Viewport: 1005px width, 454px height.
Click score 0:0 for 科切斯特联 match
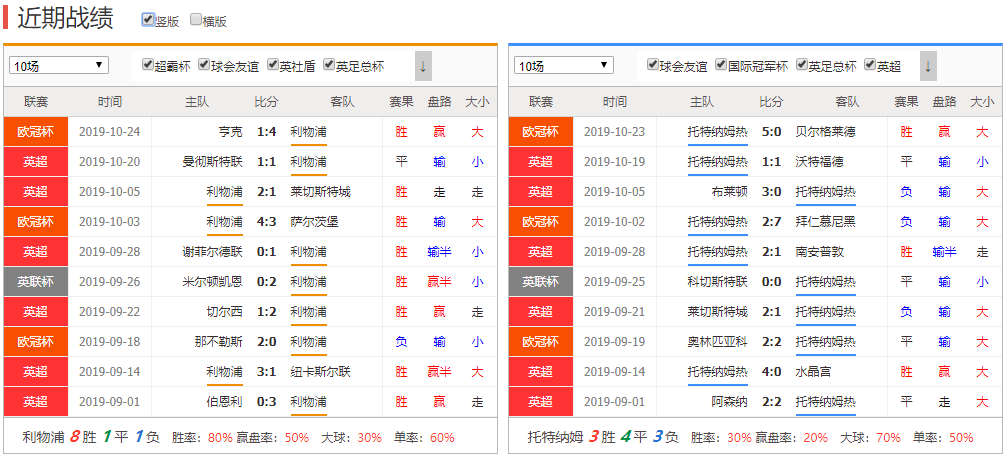coord(771,282)
